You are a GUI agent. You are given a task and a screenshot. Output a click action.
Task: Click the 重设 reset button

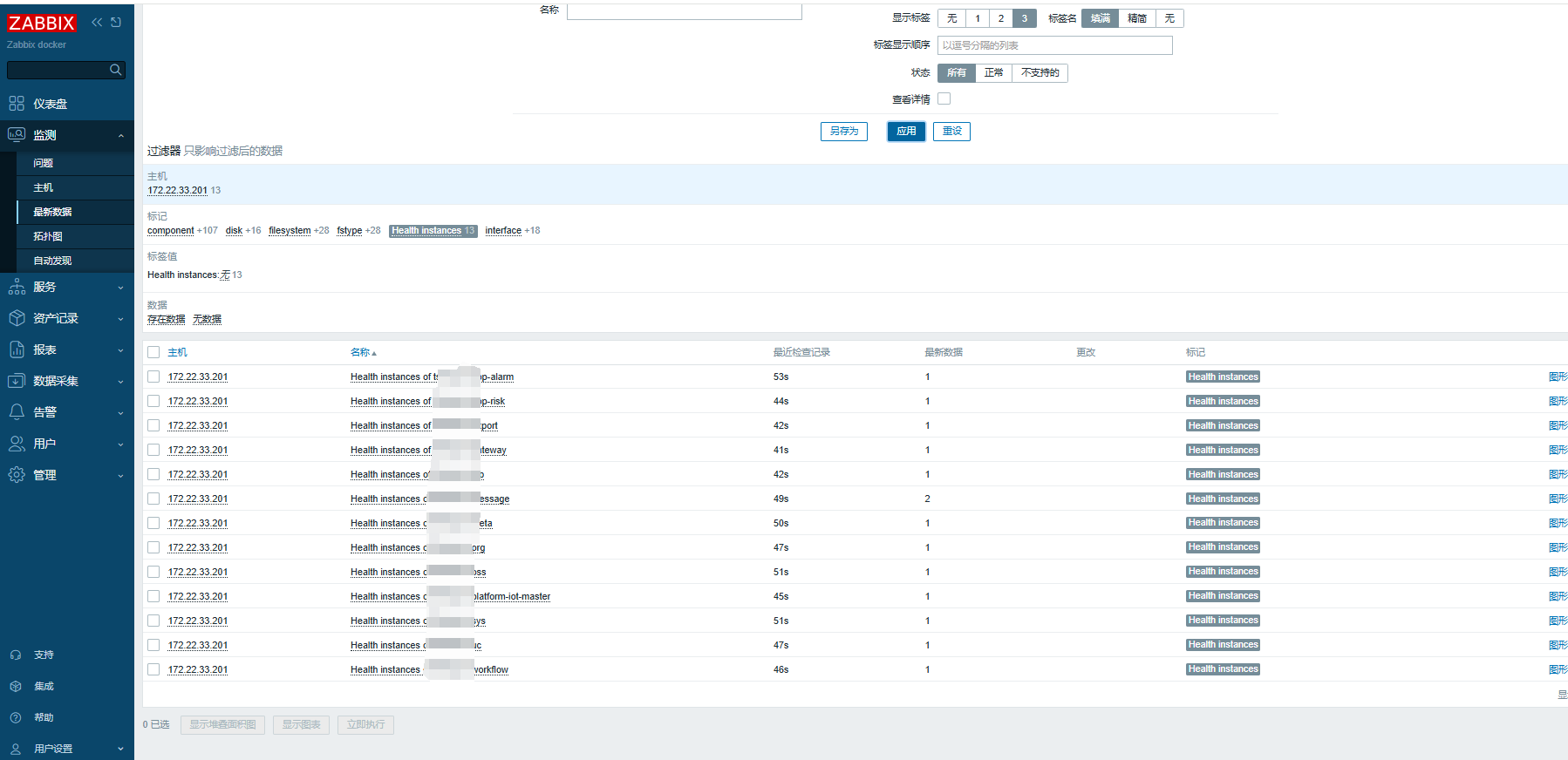951,132
